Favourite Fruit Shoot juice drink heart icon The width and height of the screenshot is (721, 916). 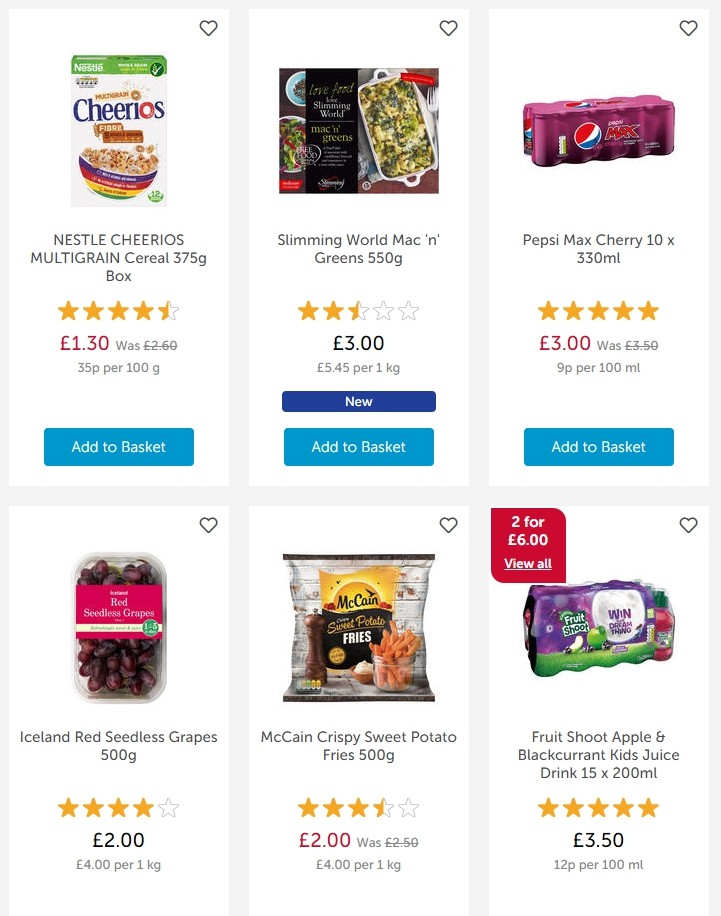[688, 525]
